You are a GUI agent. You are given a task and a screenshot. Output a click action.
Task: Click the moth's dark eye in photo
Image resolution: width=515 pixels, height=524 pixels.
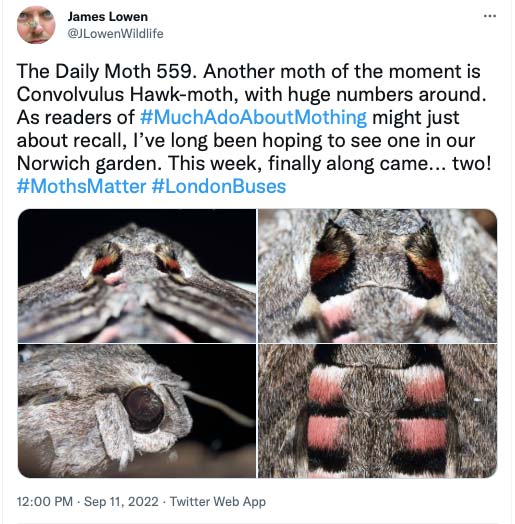point(144,410)
